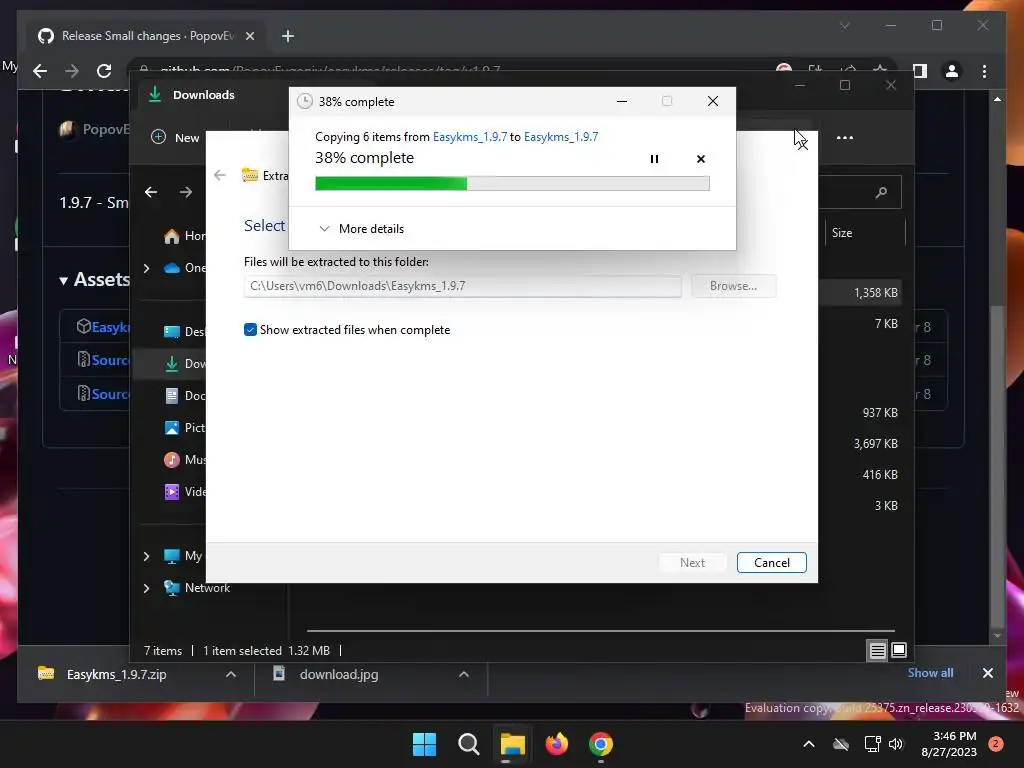Image resolution: width=1024 pixels, height=768 pixels.
Task: Click the extraction folder path field
Action: pyautogui.click(x=462, y=286)
